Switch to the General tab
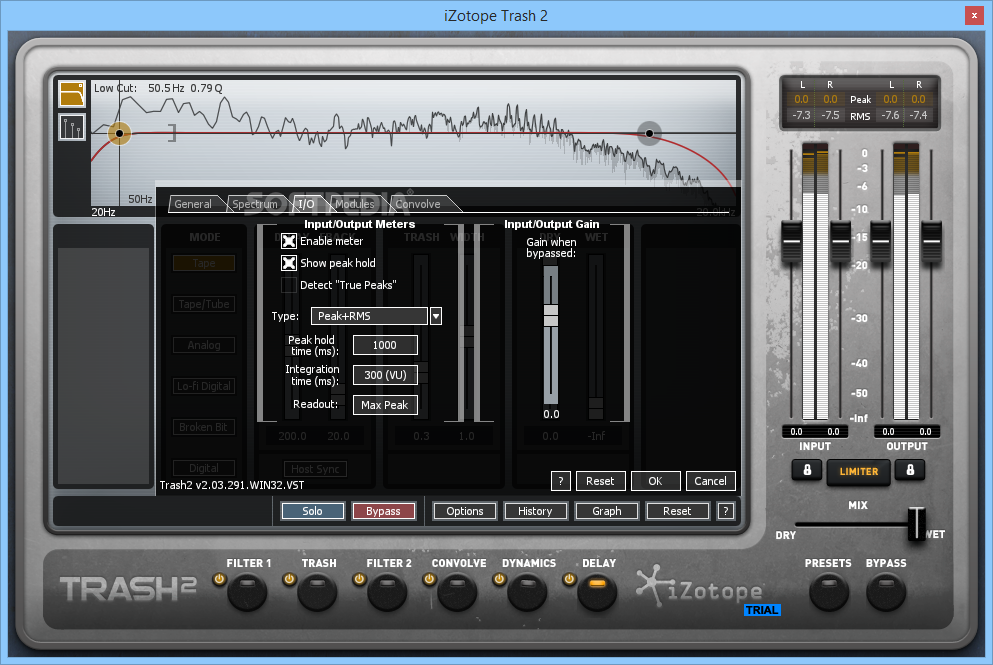The image size is (993, 665). [x=193, y=204]
